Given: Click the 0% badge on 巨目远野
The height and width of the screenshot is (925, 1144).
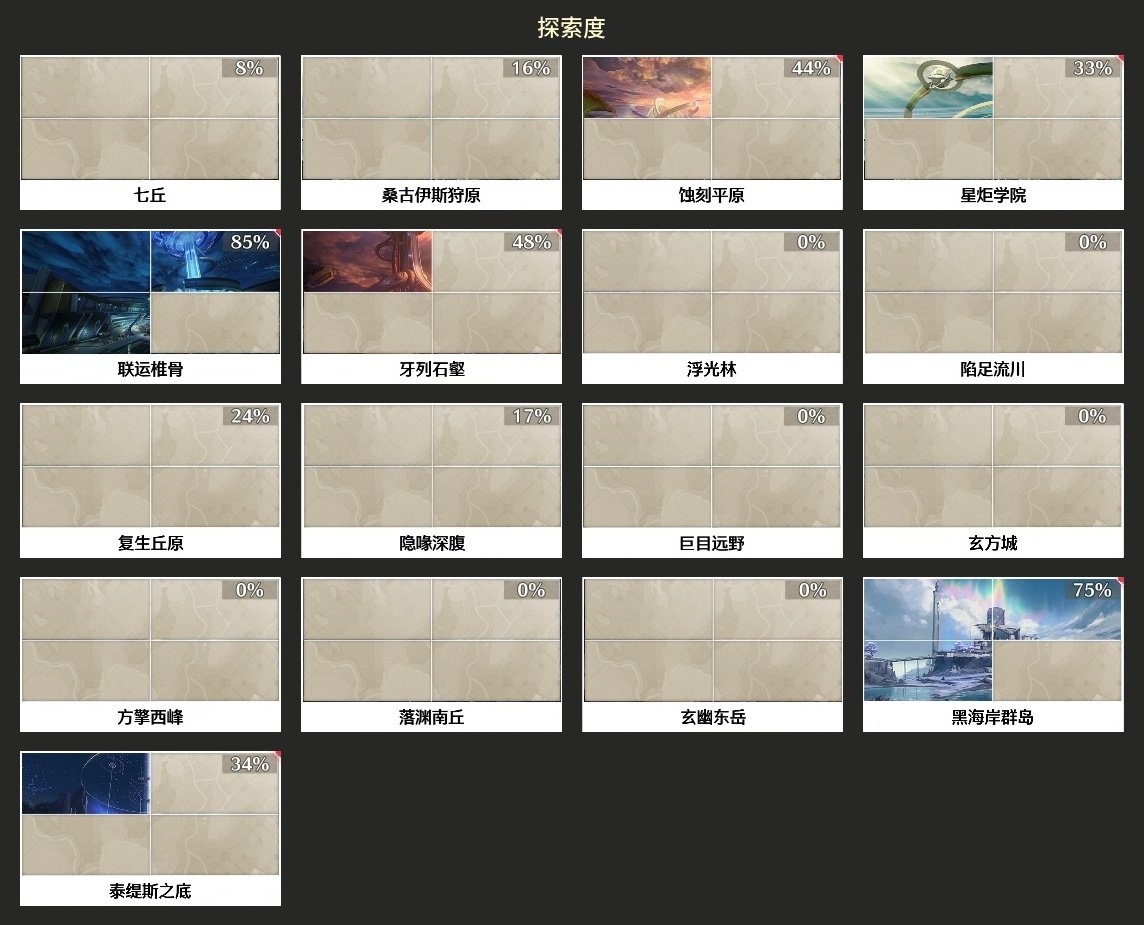Looking at the screenshot, I should coord(811,416).
